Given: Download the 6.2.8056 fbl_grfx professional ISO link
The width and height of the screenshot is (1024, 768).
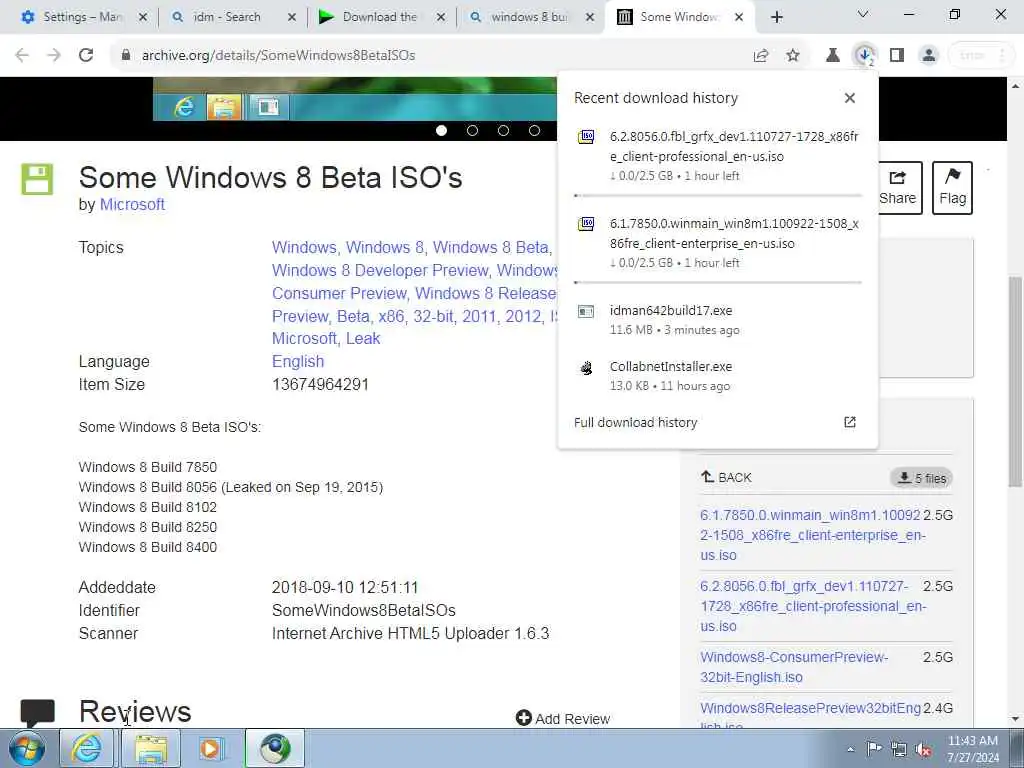Looking at the screenshot, I should click(x=813, y=606).
